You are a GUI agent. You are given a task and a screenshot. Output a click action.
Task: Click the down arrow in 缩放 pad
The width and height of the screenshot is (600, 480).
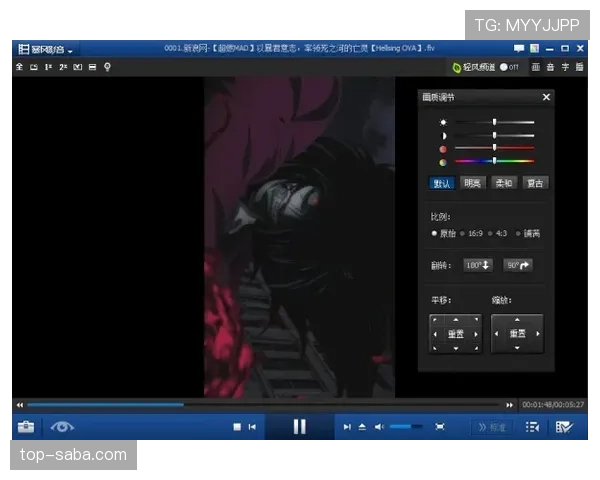point(517,348)
